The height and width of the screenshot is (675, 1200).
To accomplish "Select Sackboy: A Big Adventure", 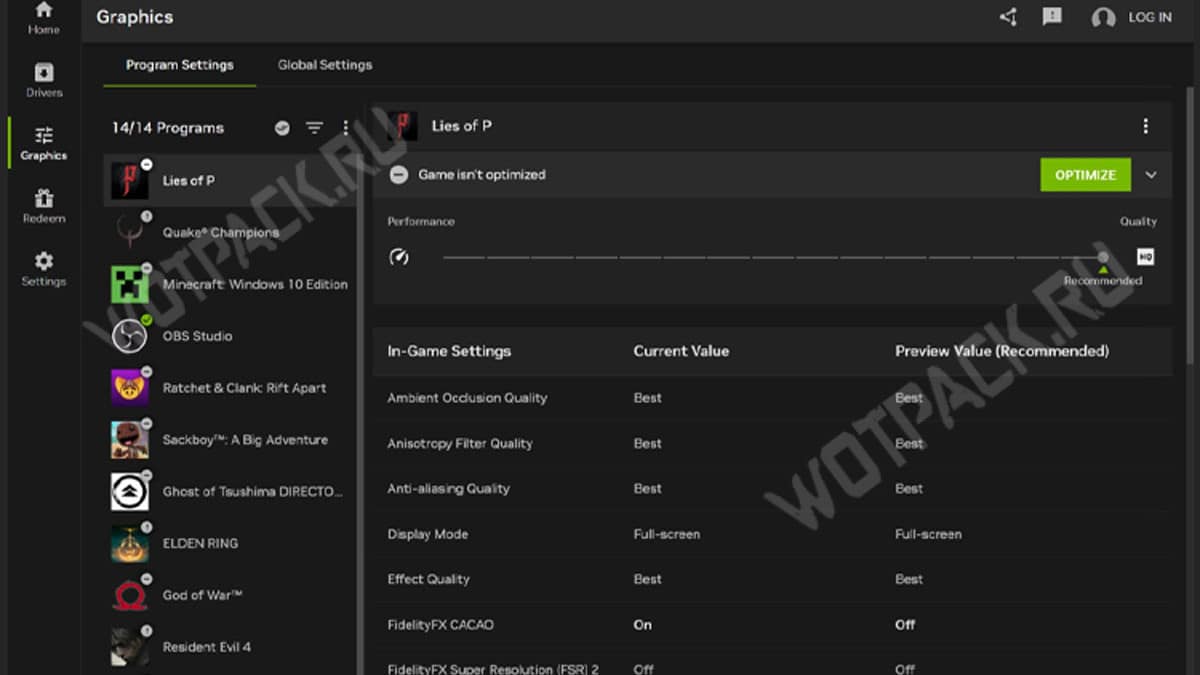I will (x=230, y=440).
